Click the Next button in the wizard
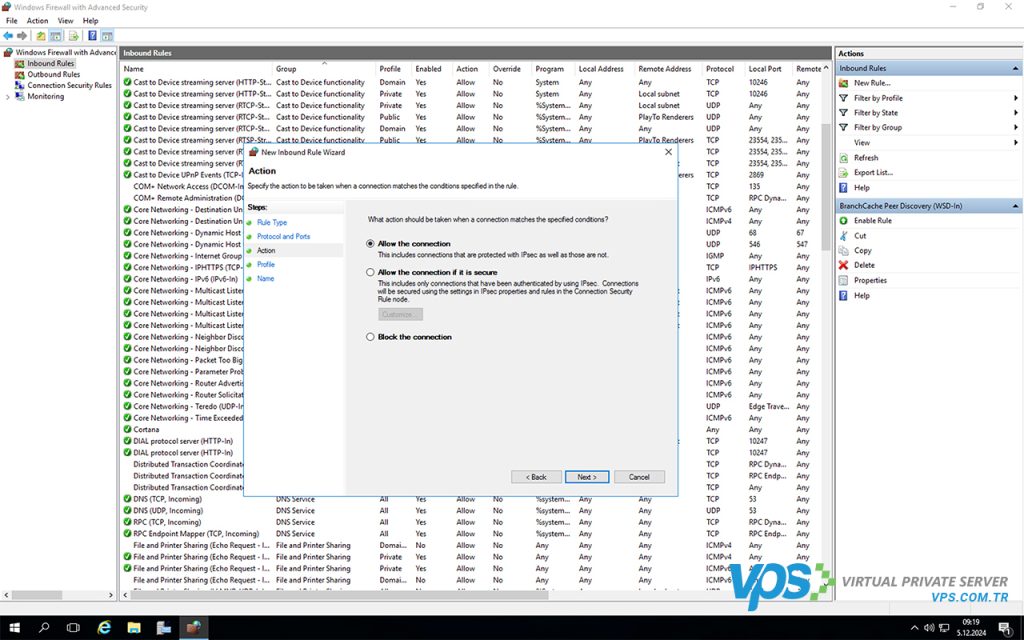1024x640 pixels. [587, 477]
